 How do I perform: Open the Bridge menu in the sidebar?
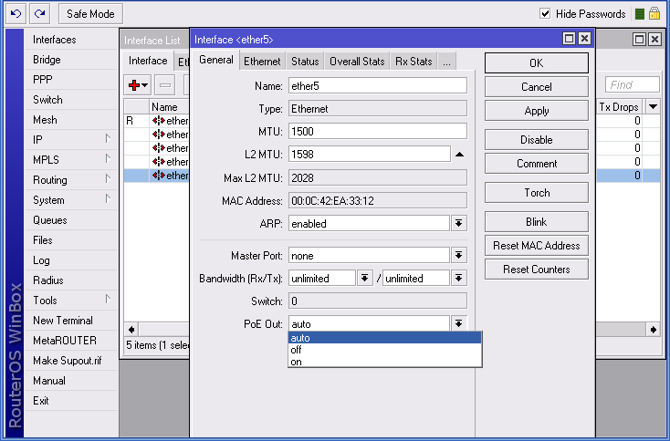47,60
